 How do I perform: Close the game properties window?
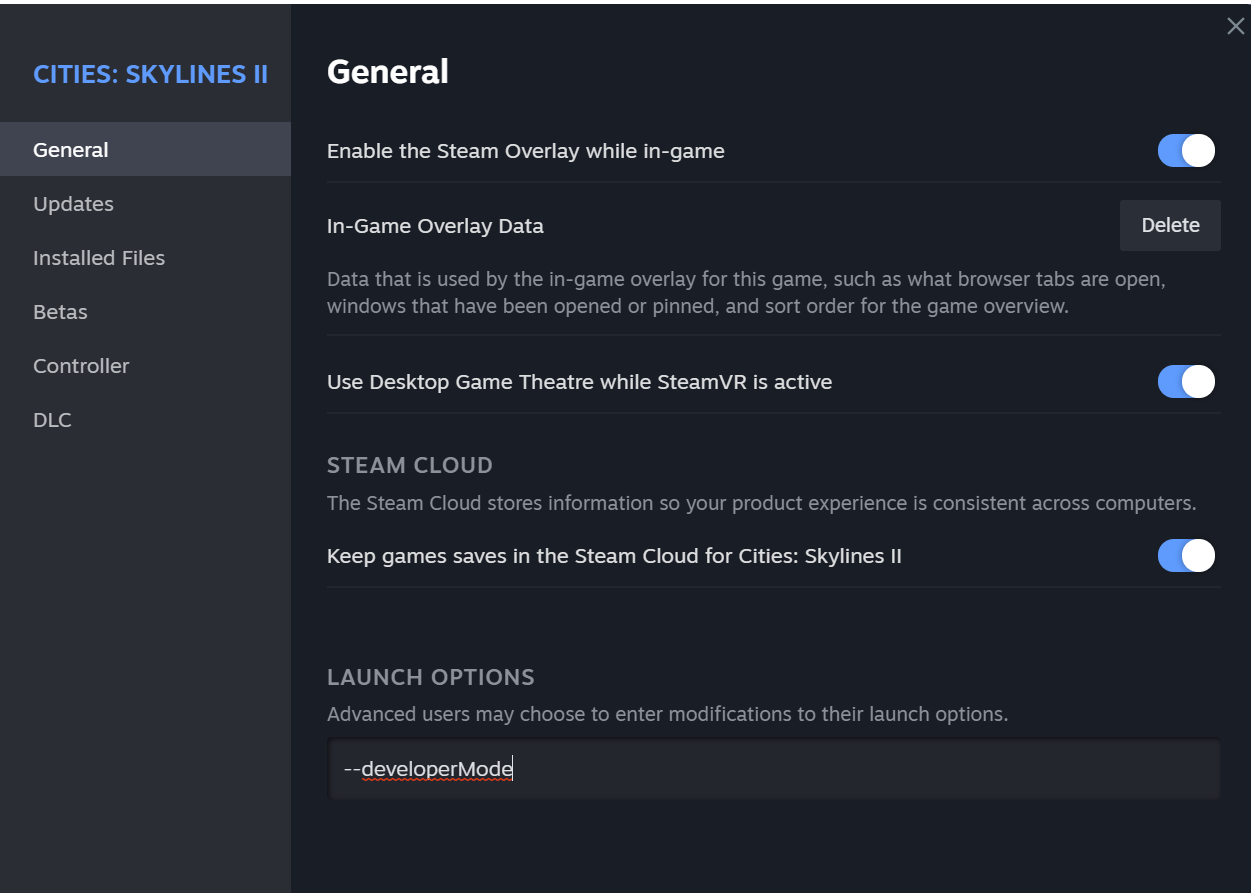(1235, 27)
